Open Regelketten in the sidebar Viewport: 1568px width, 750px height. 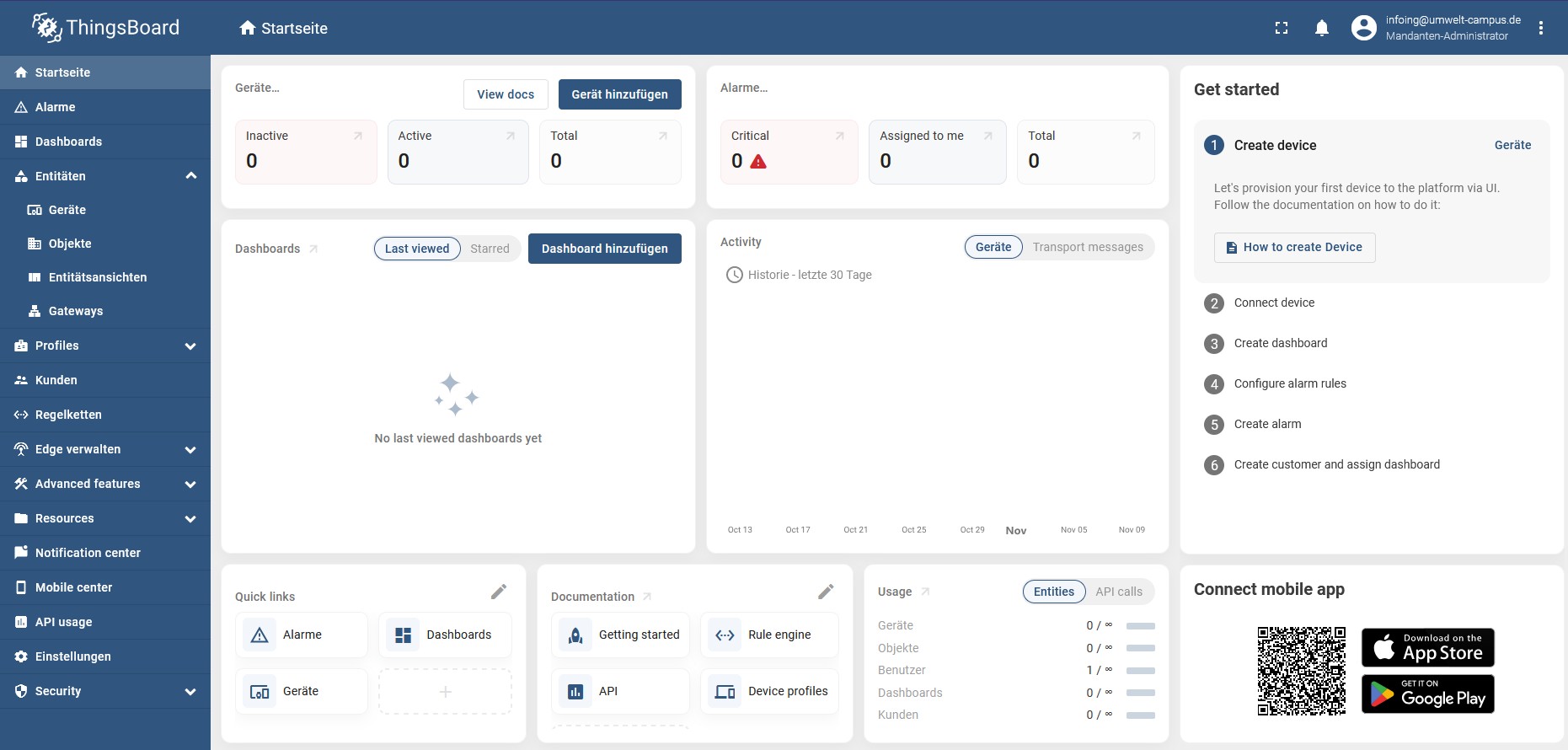(68, 415)
